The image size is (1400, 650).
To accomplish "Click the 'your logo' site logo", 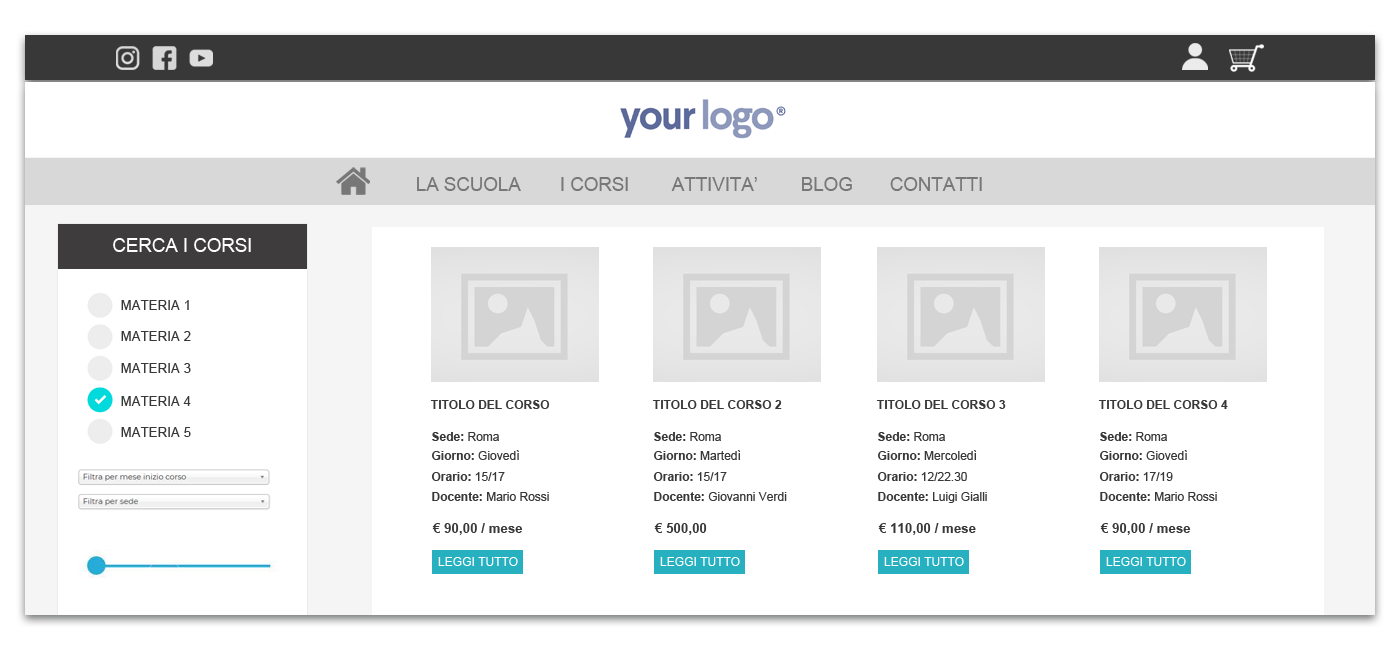I will pos(702,118).
